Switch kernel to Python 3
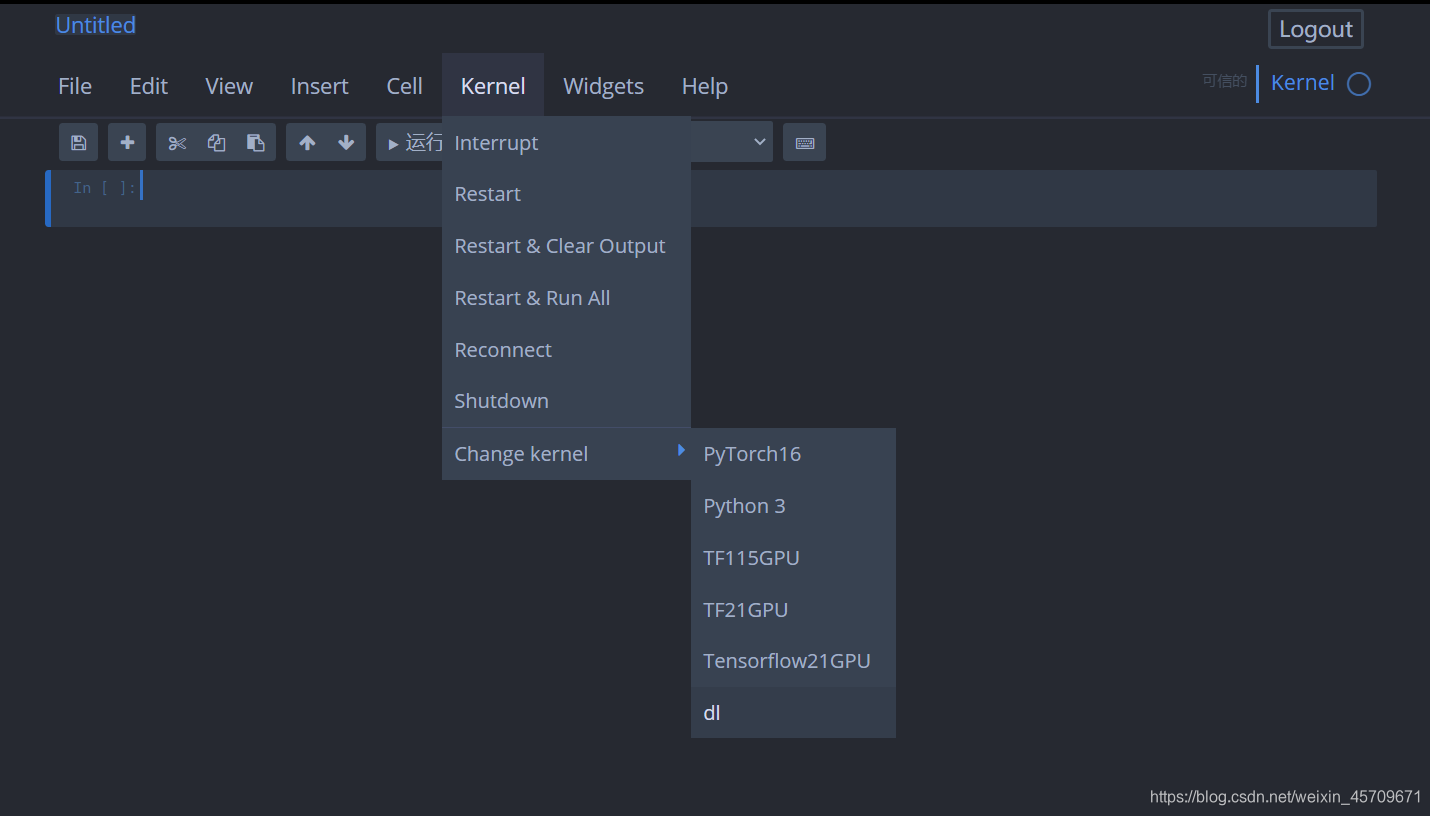This screenshot has width=1430, height=816. click(793, 506)
